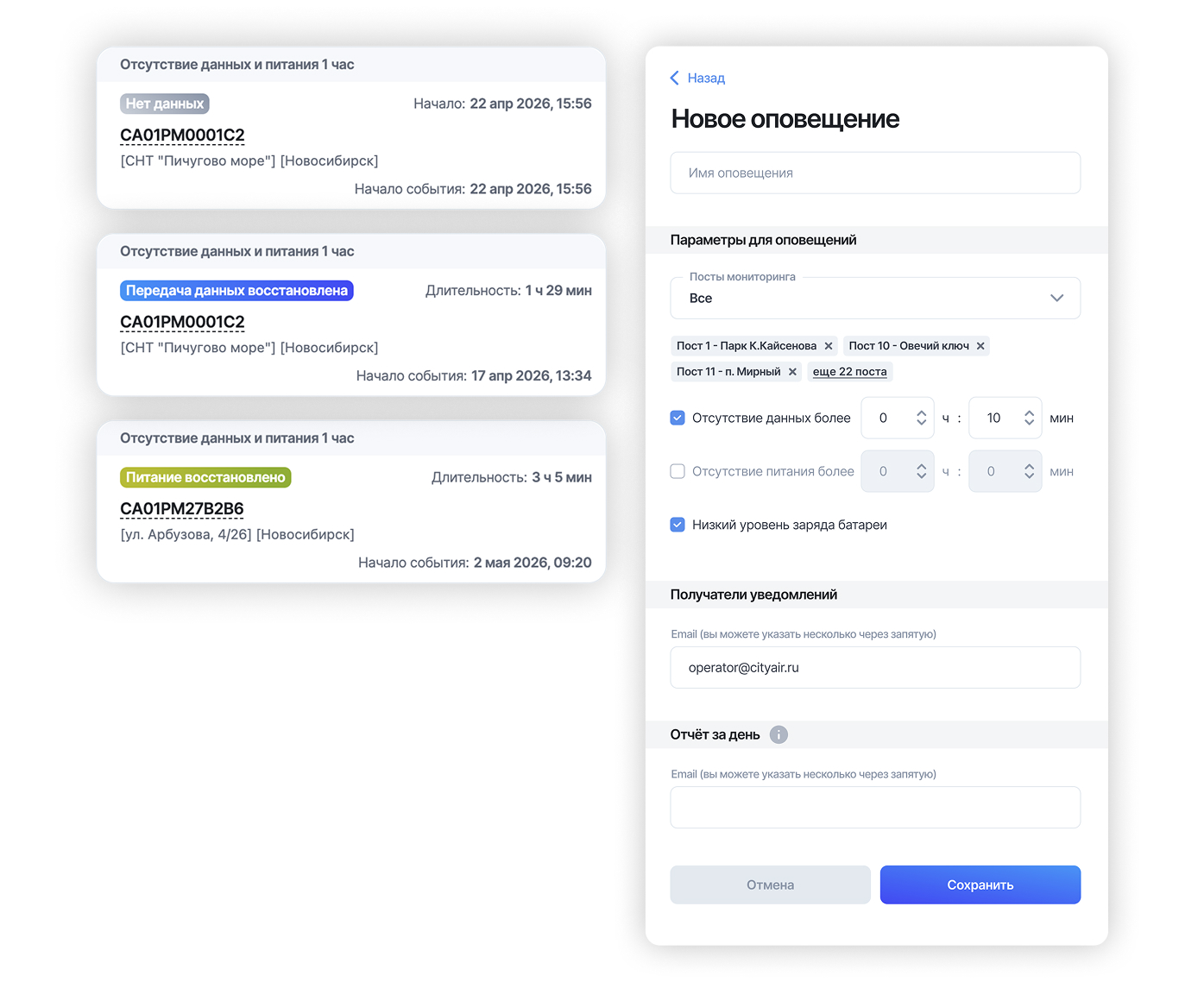Adjust the minutes stepper arrows showing 10

click(x=1029, y=418)
